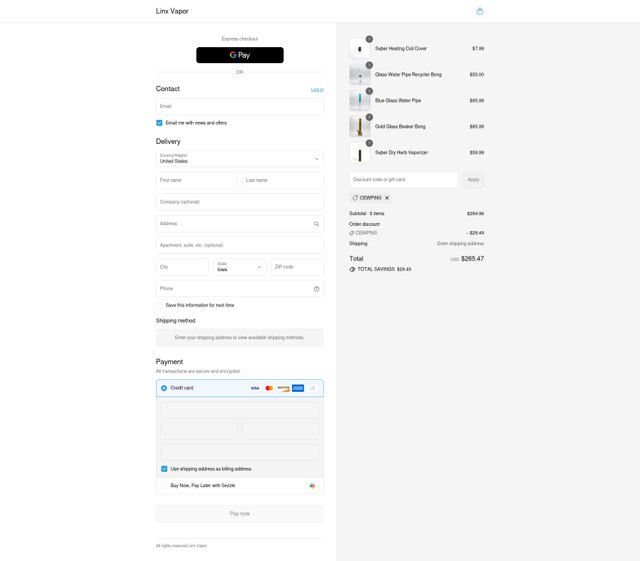Focus the name on card field
The width and height of the screenshot is (640, 561).
[x=240, y=453]
